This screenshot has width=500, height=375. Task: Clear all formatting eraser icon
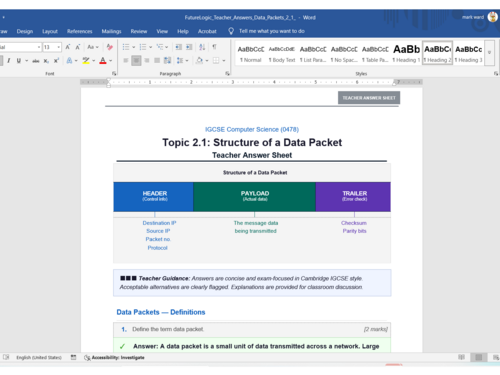109,47
